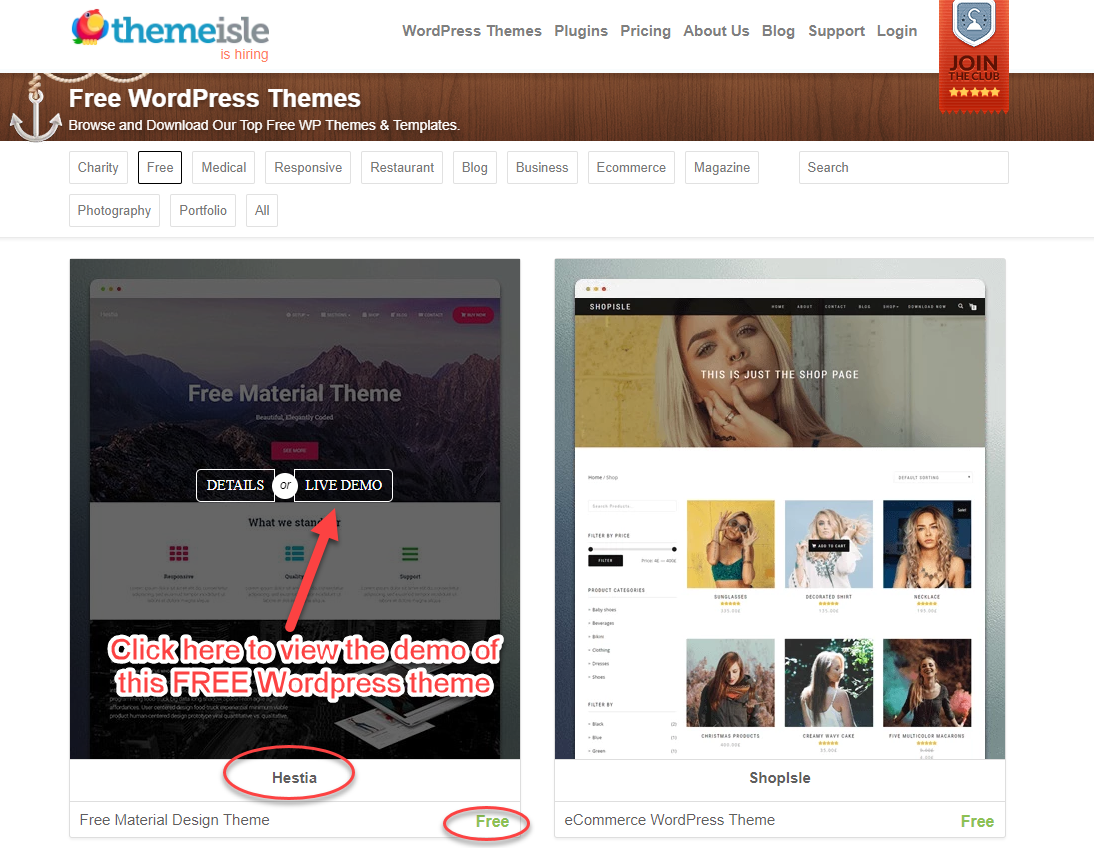Click the 'is hiring' link

click(244, 54)
